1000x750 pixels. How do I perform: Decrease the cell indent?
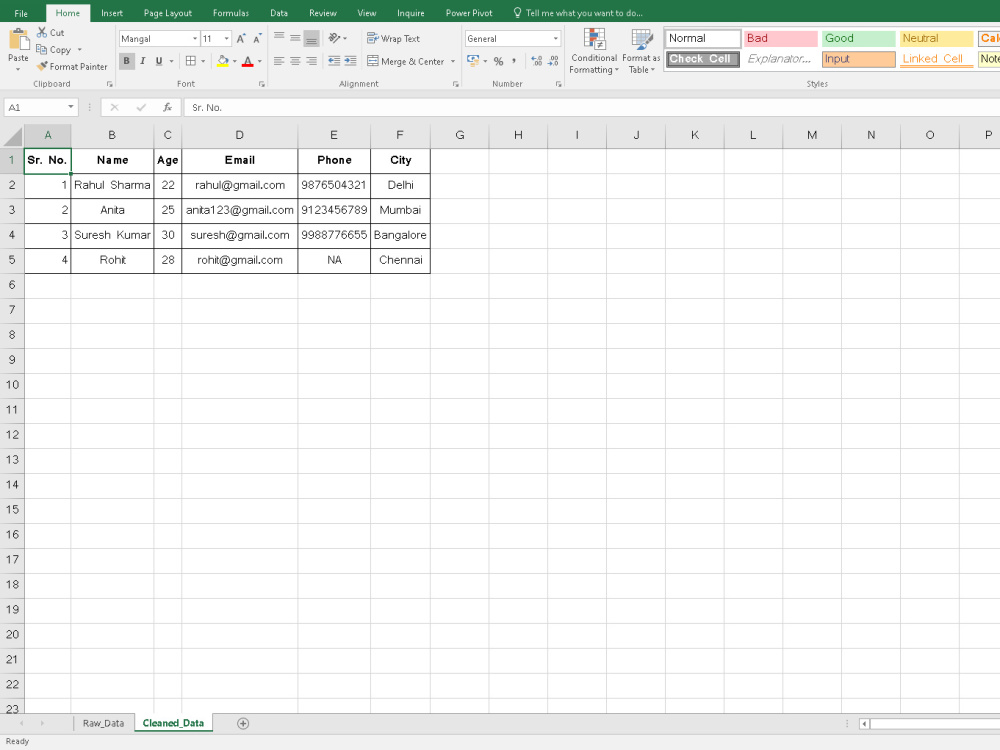tap(334, 61)
